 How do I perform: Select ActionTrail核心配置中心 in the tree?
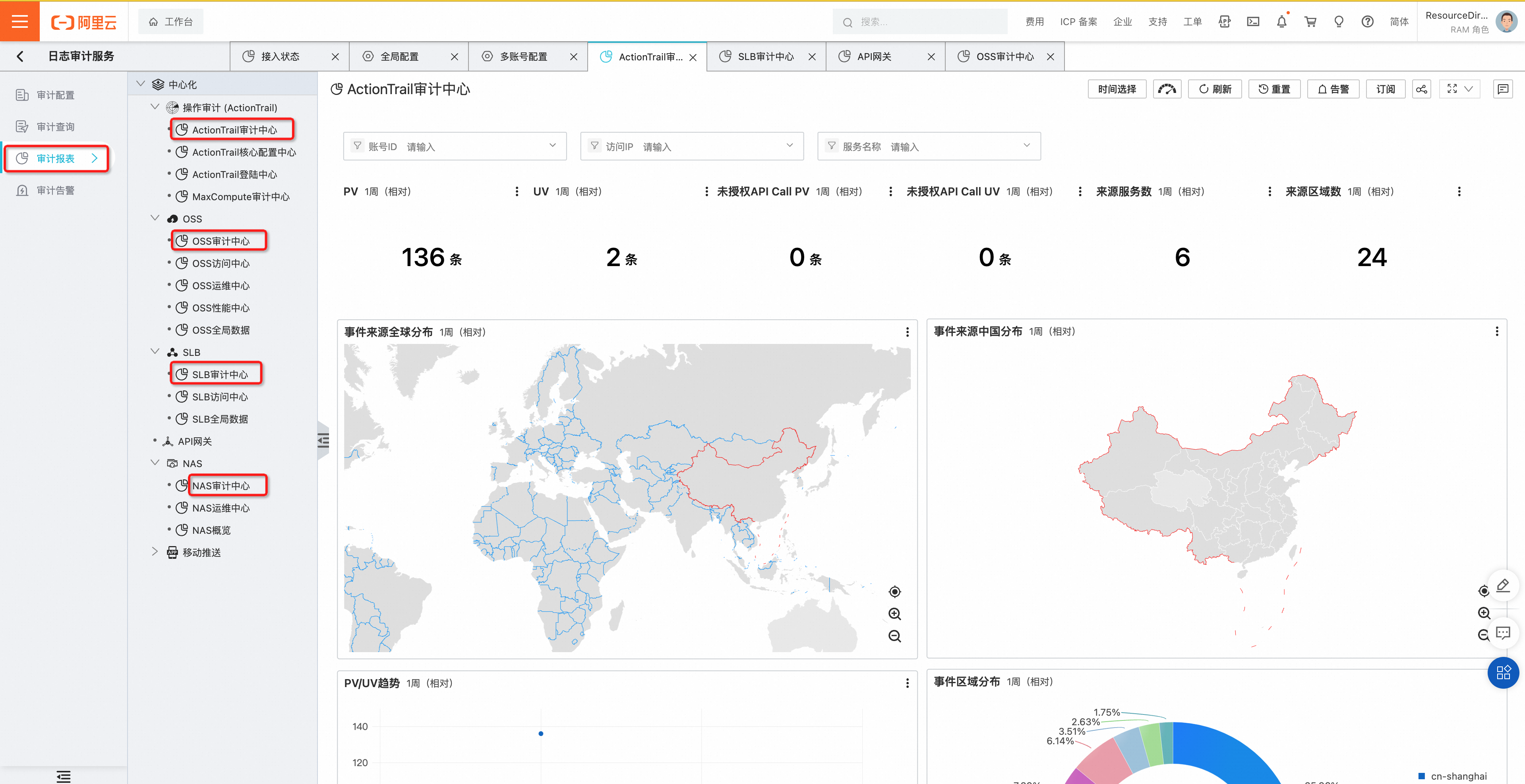(x=244, y=152)
